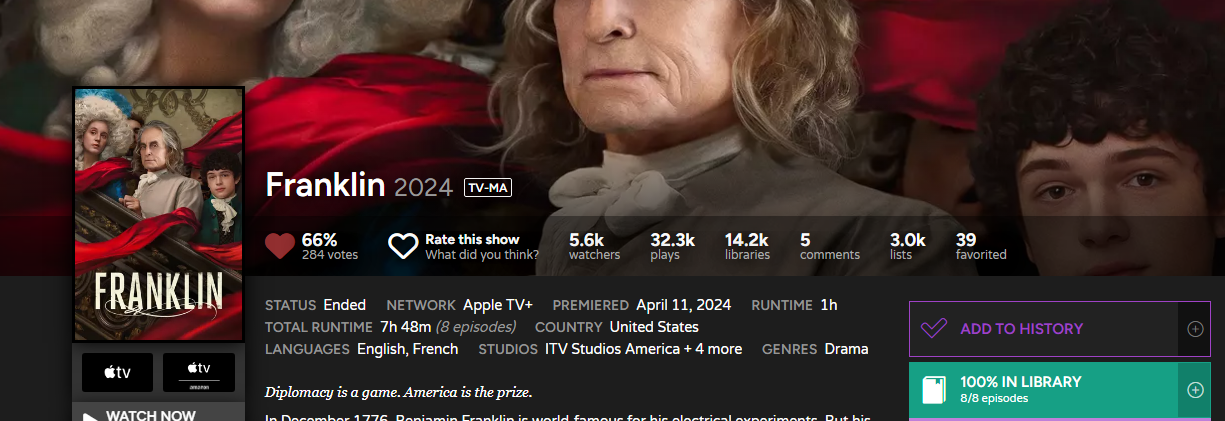Open the Apple TV+ network link

(498, 305)
